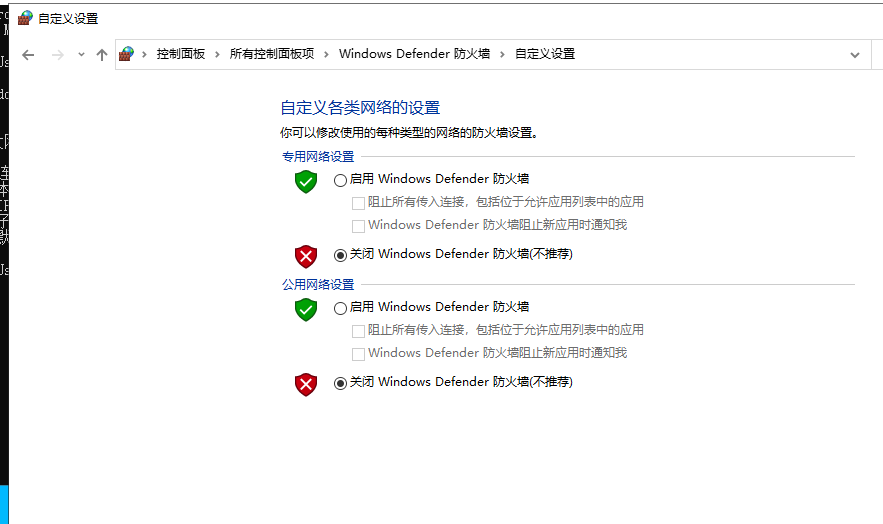Expand the chevron right after 控制面板 breadcrumb

tap(217, 54)
